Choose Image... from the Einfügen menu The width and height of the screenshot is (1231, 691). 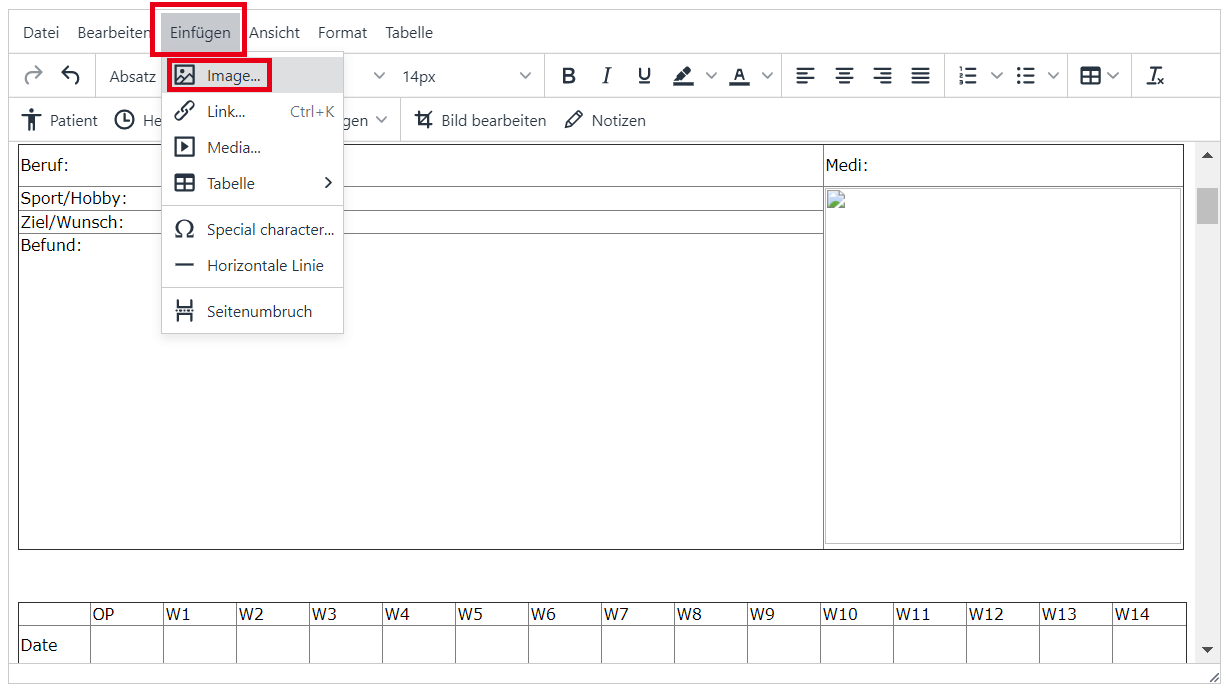[x=254, y=75]
